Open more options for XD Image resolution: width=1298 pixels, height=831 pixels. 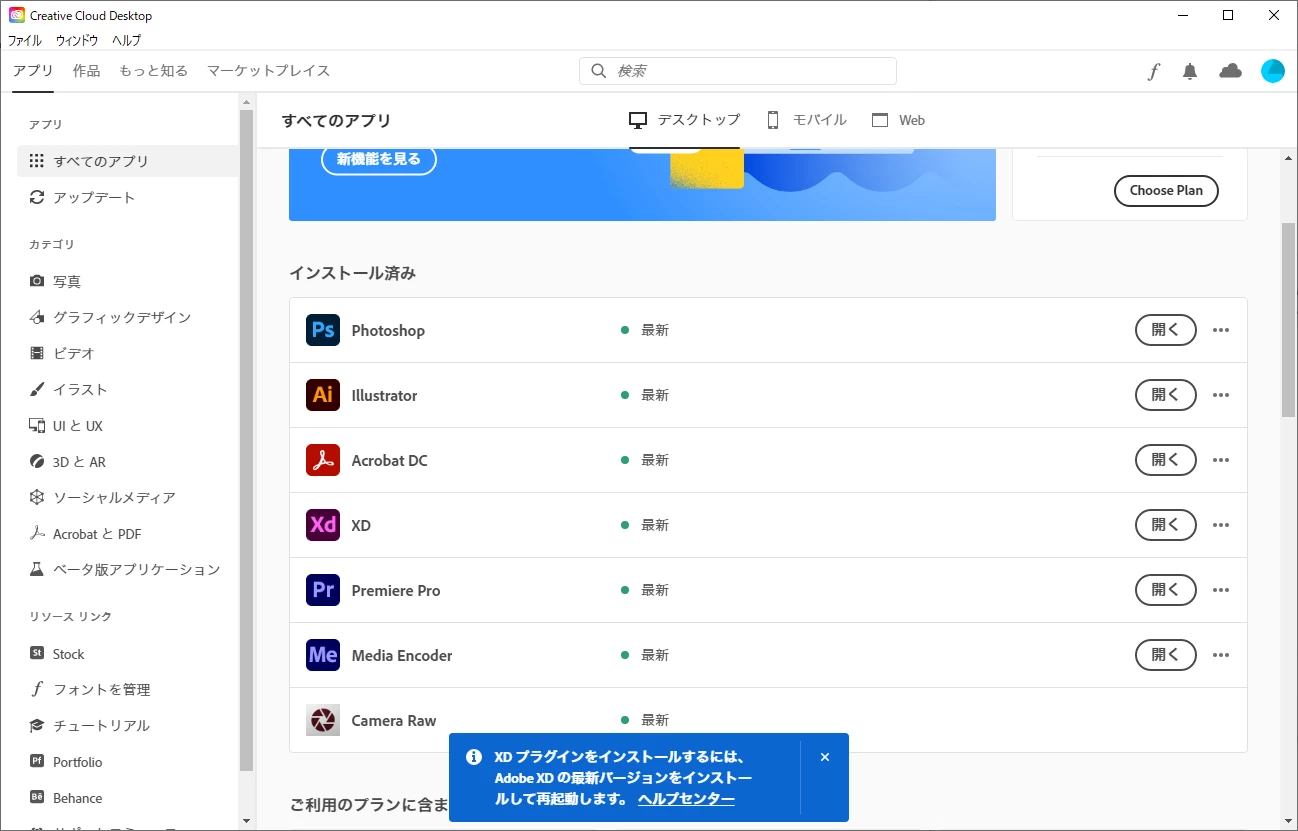click(1220, 525)
